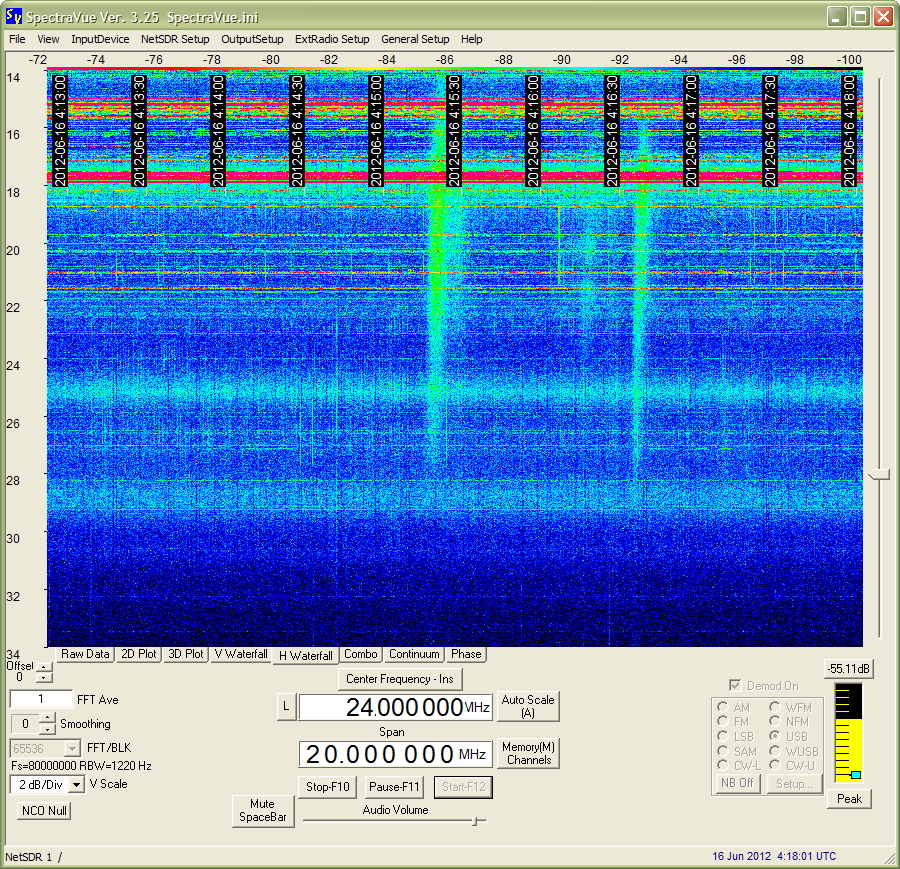Image resolution: width=900 pixels, height=869 pixels.
Task: Click the FFT Ave input field
Action: pyautogui.click(x=41, y=699)
